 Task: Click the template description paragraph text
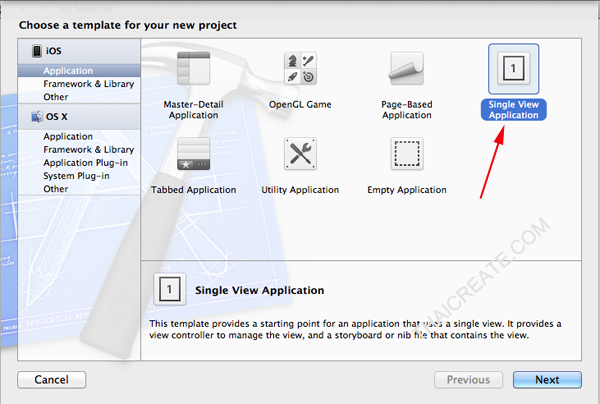(355, 329)
